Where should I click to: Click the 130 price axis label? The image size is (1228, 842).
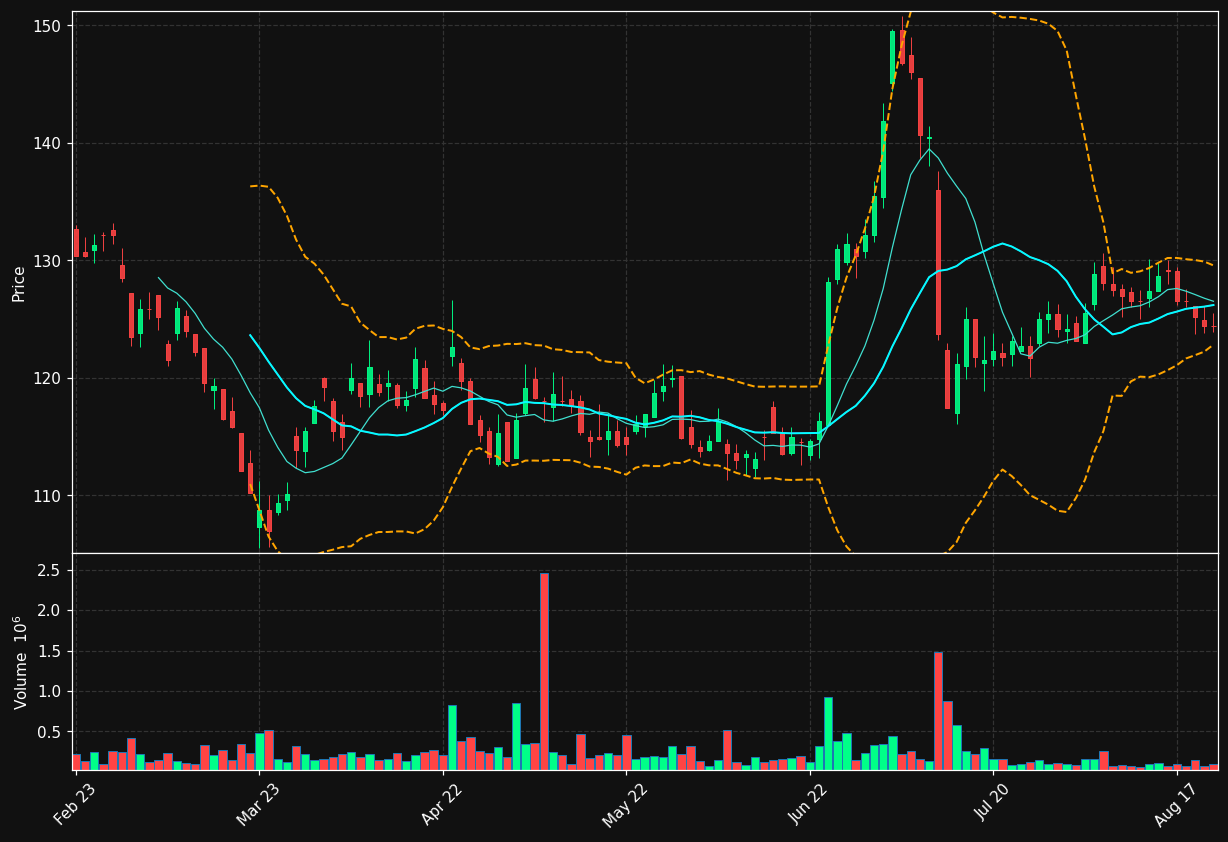click(x=47, y=261)
